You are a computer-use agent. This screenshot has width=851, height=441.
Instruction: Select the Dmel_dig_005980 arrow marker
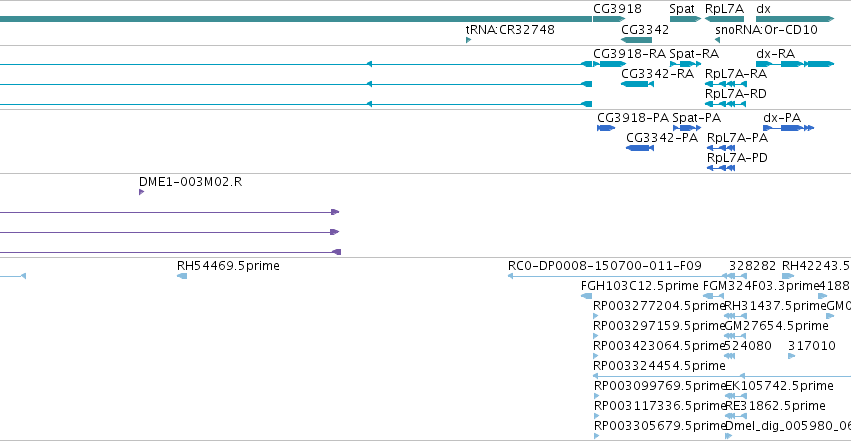728,436
